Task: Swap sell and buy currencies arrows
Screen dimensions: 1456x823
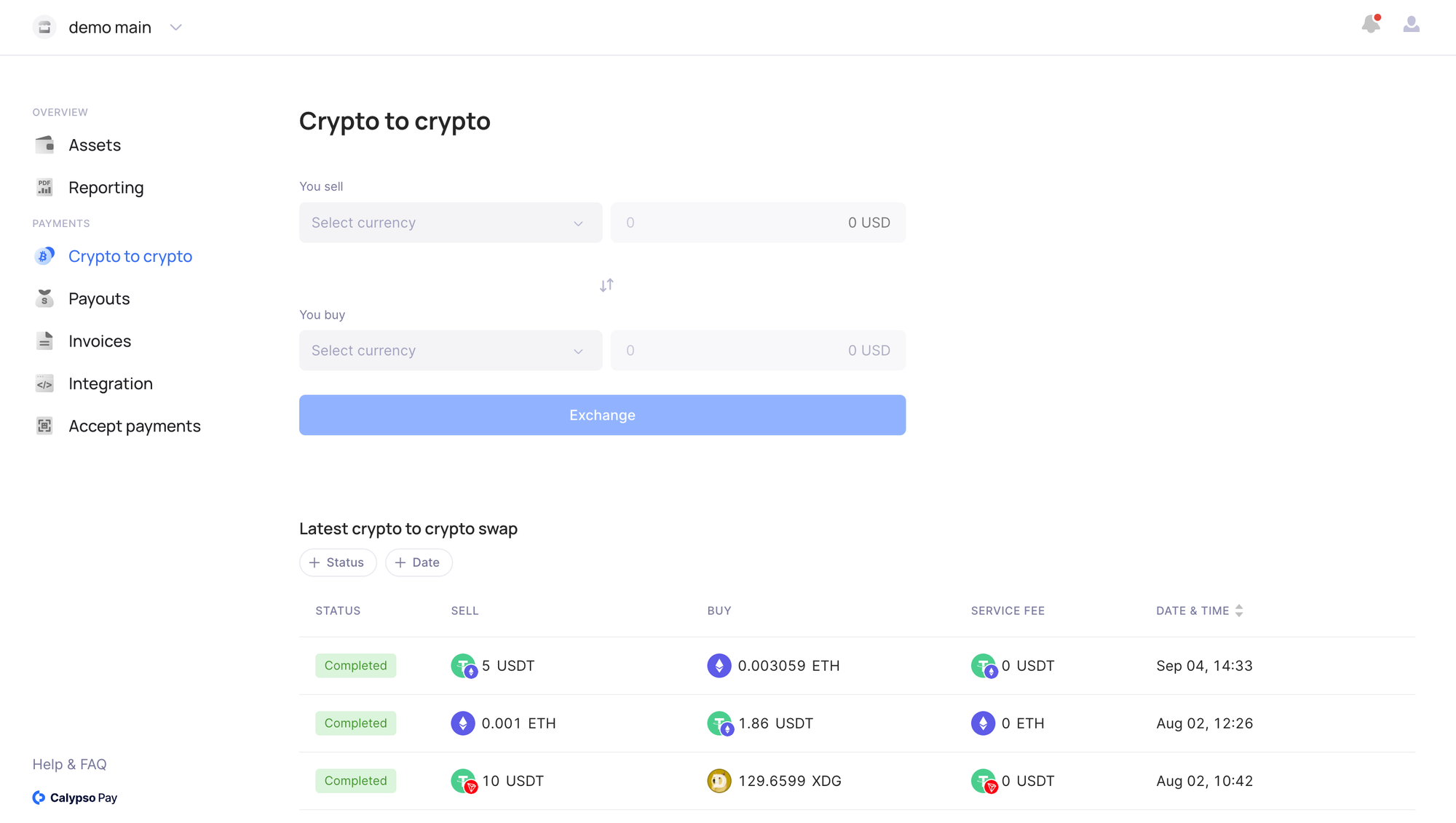Action: (x=606, y=285)
